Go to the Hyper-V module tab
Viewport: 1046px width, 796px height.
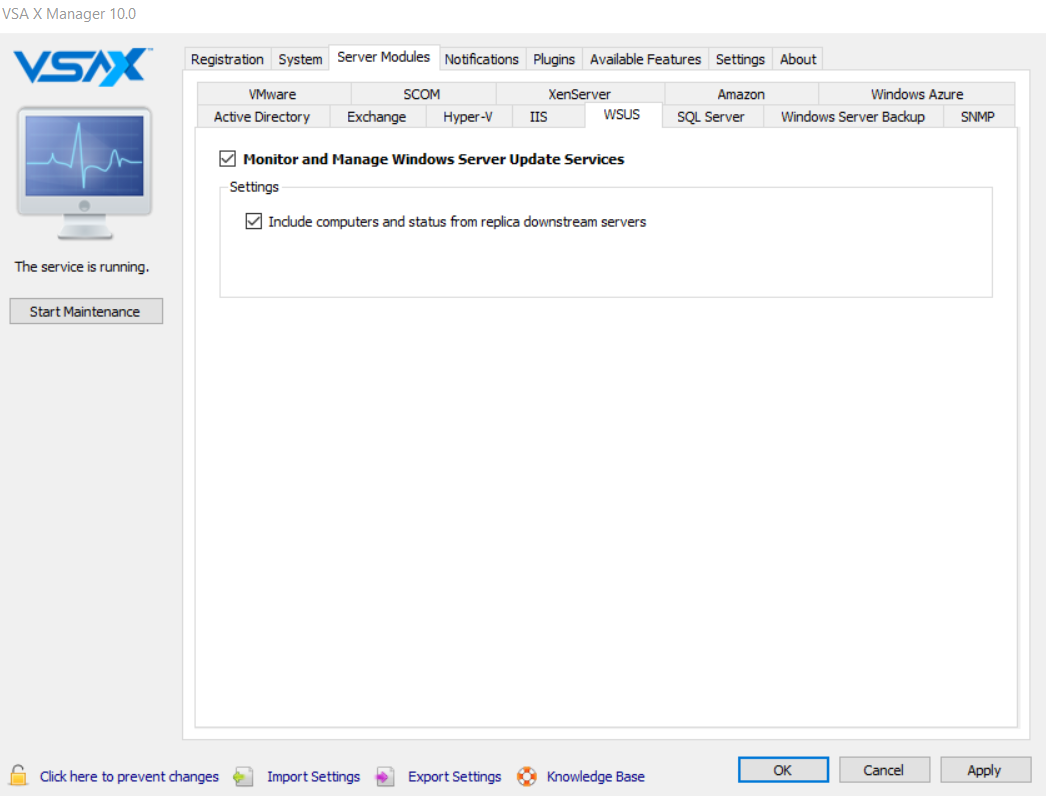(468, 117)
